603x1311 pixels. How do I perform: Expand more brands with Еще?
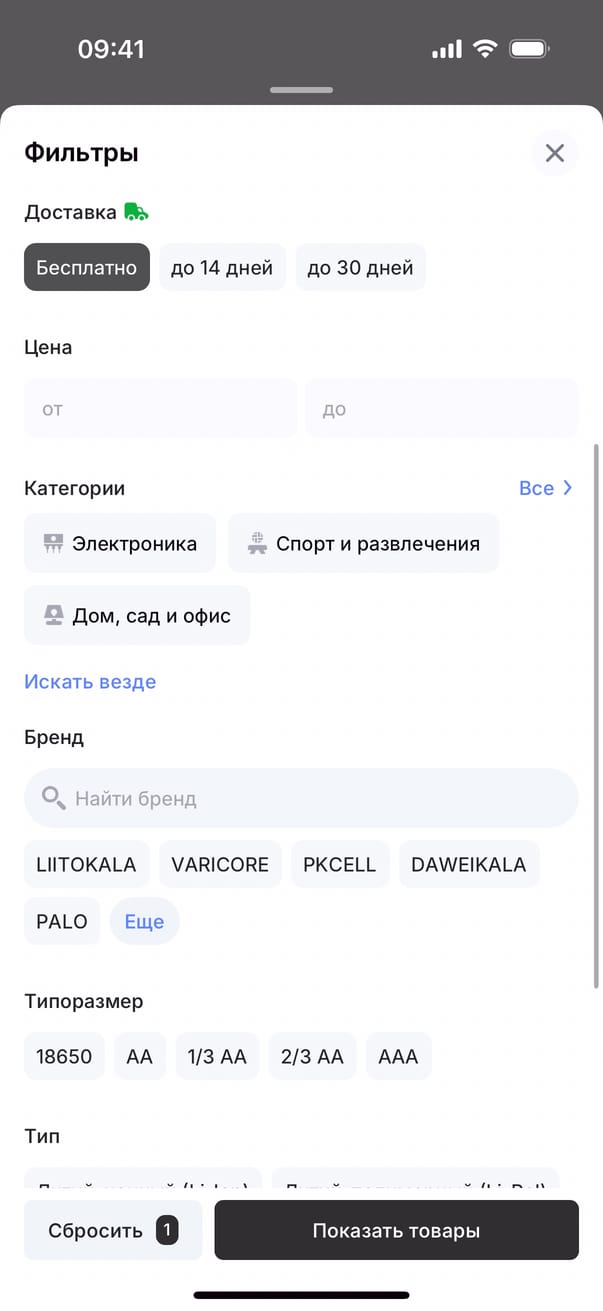click(x=144, y=922)
